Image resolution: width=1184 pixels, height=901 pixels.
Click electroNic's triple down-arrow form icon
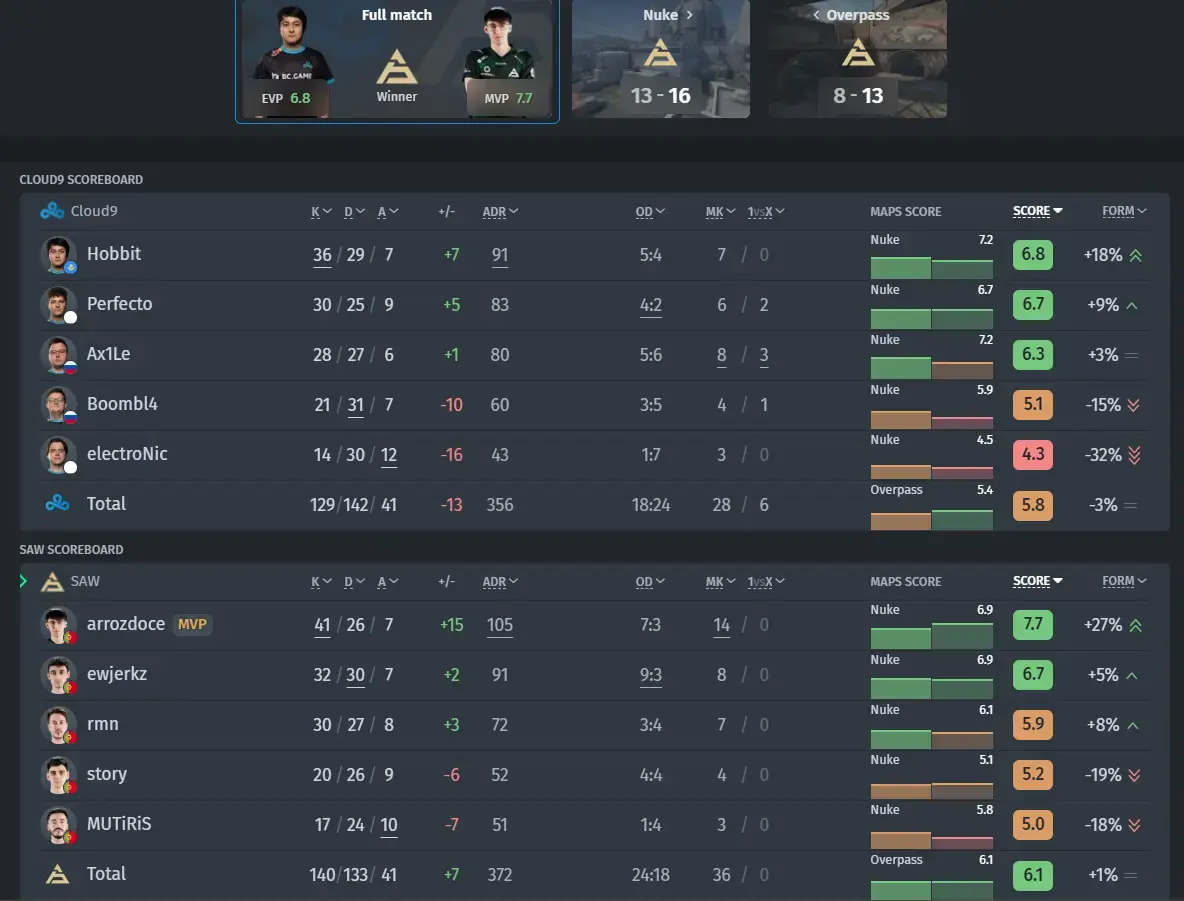tap(1134, 455)
